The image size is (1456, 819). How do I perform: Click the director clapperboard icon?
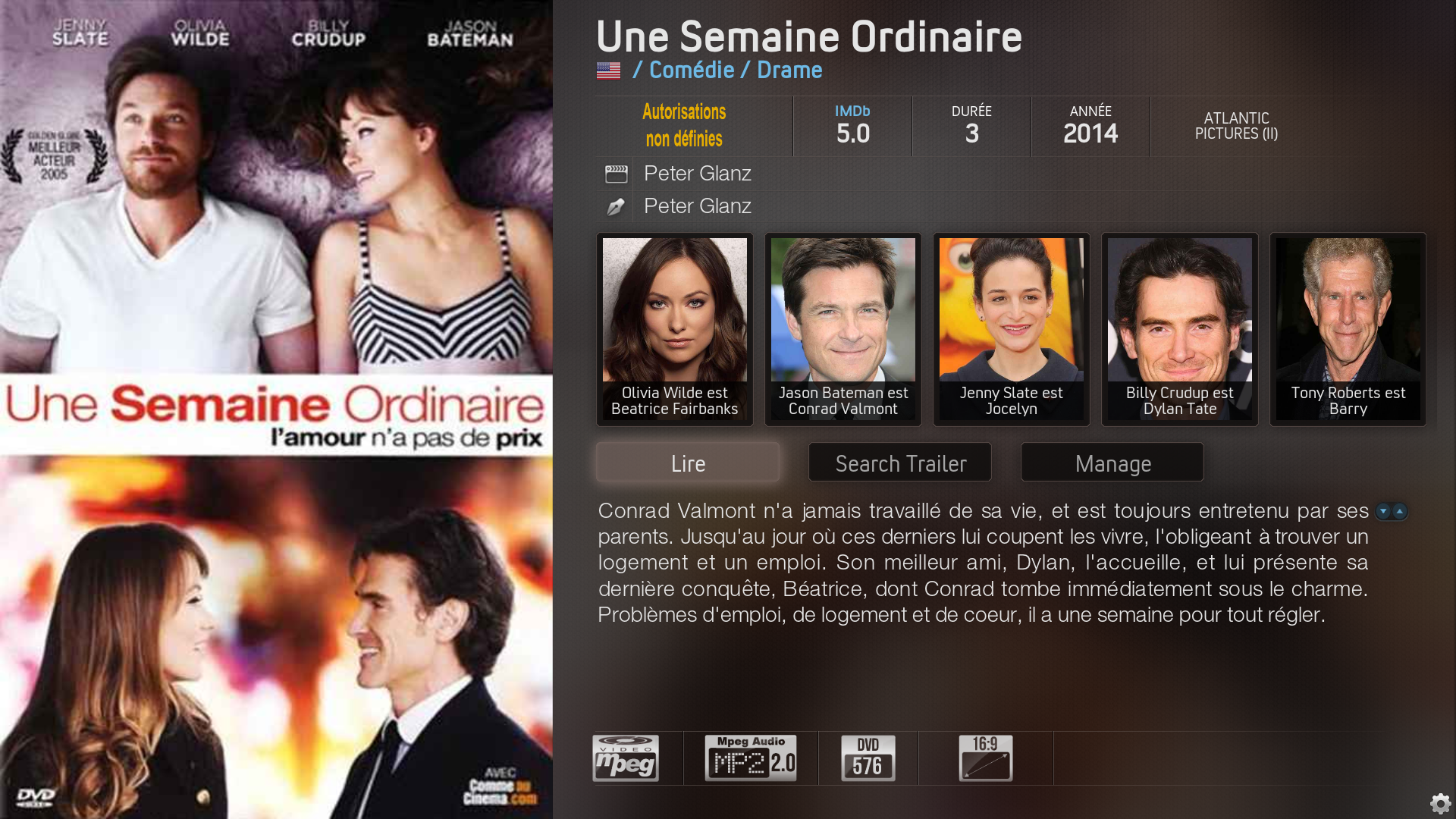616,174
